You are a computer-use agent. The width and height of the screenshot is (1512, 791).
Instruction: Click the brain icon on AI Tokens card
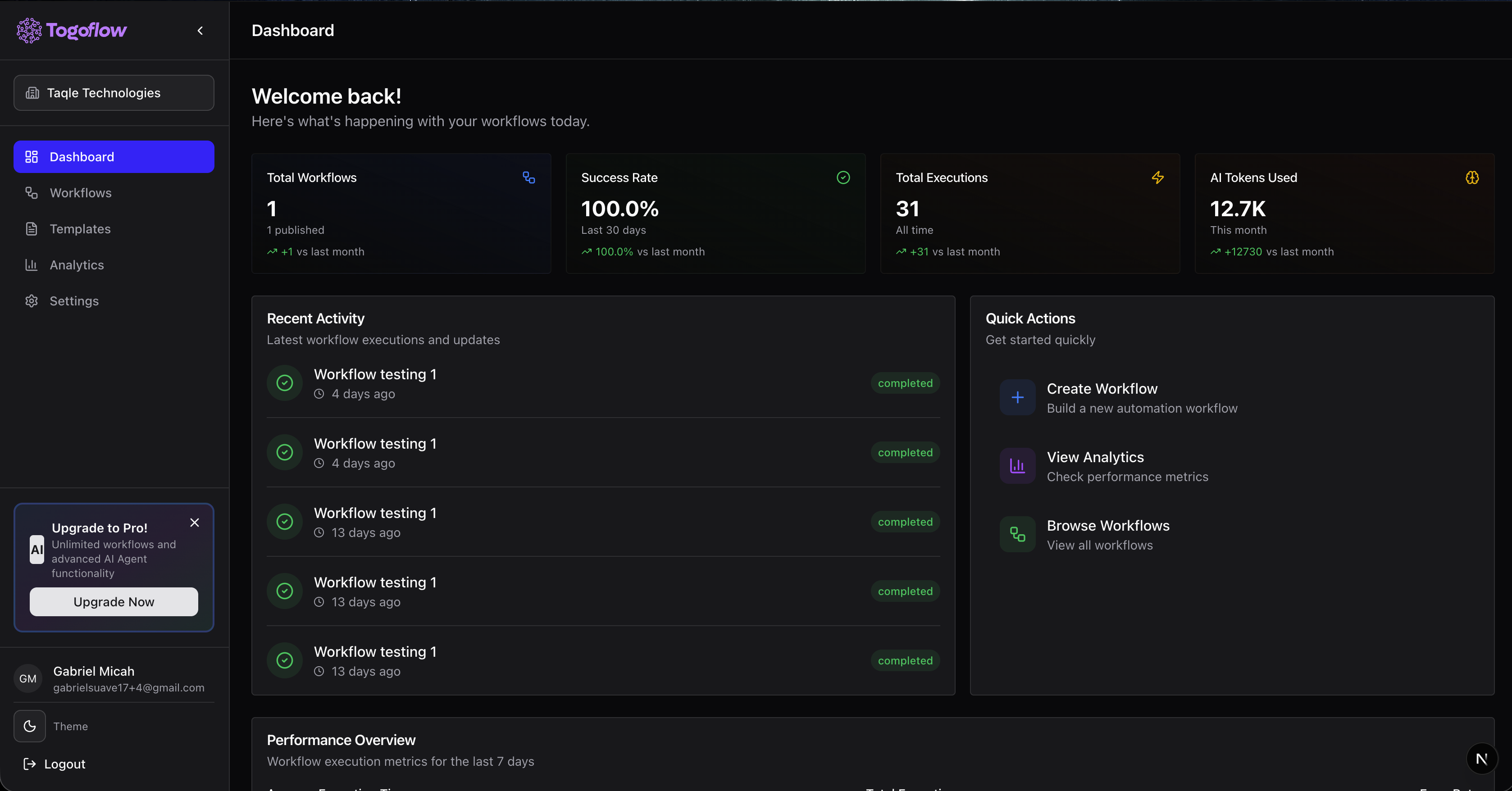click(1471, 177)
